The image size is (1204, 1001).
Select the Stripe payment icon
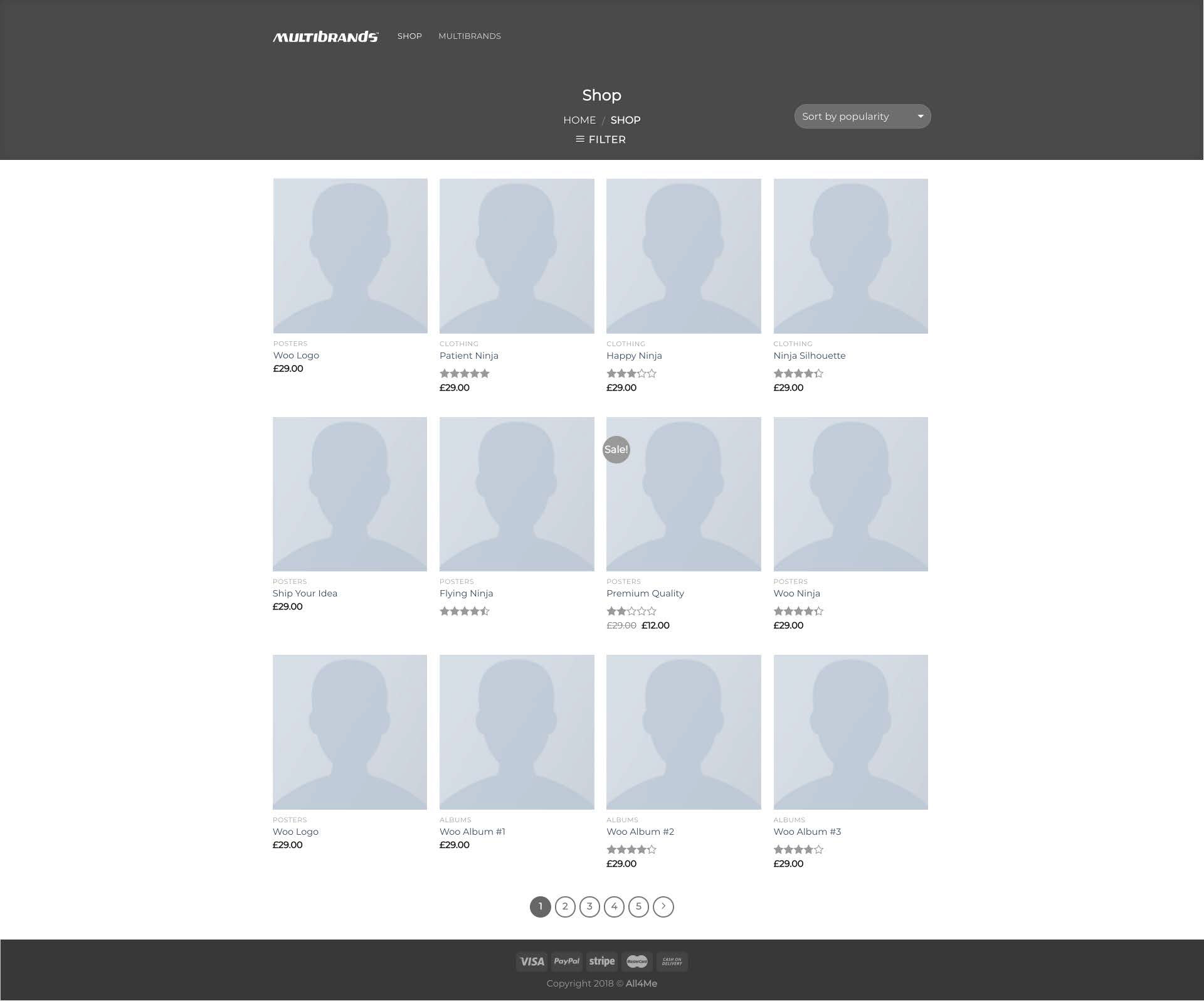[x=601, y=961]
